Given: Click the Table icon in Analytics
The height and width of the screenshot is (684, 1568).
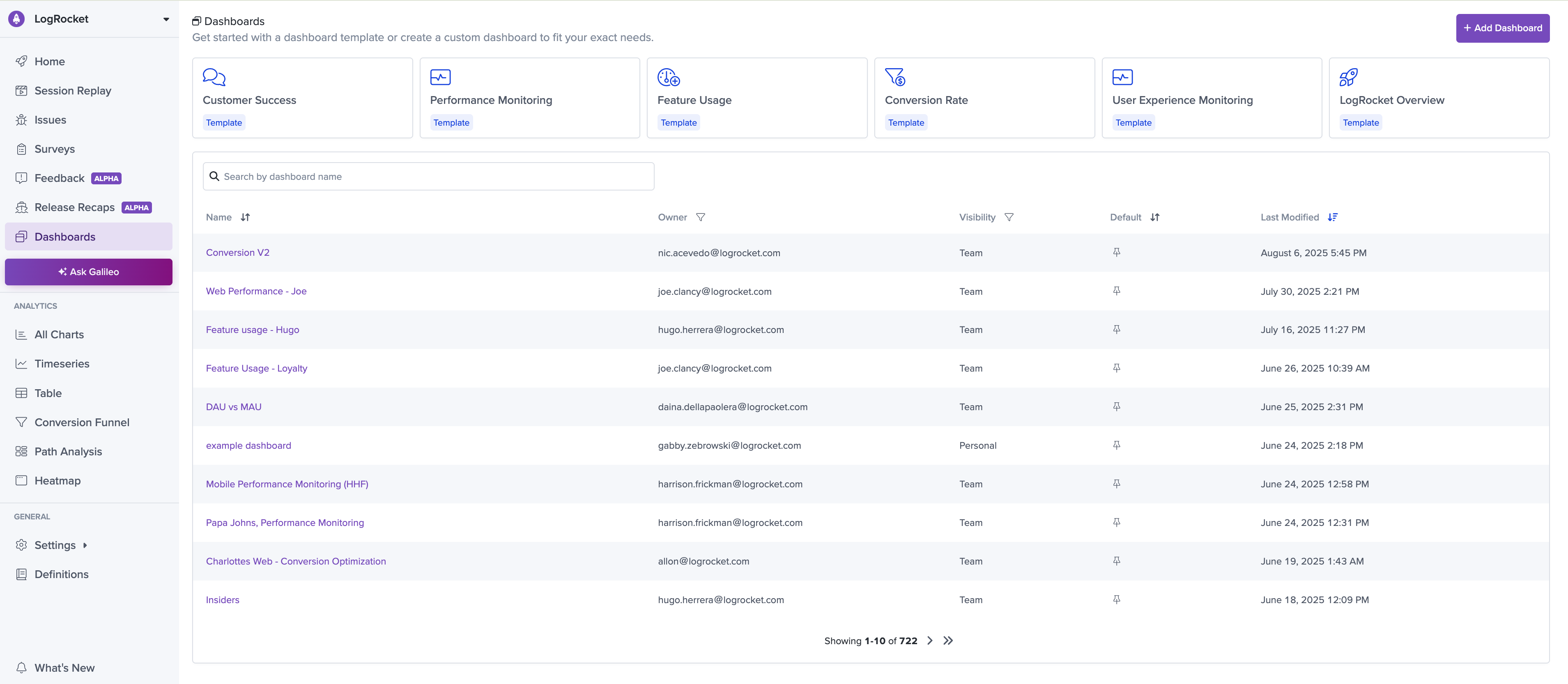Looking at the screenshot, I should [x=21, y=393].
